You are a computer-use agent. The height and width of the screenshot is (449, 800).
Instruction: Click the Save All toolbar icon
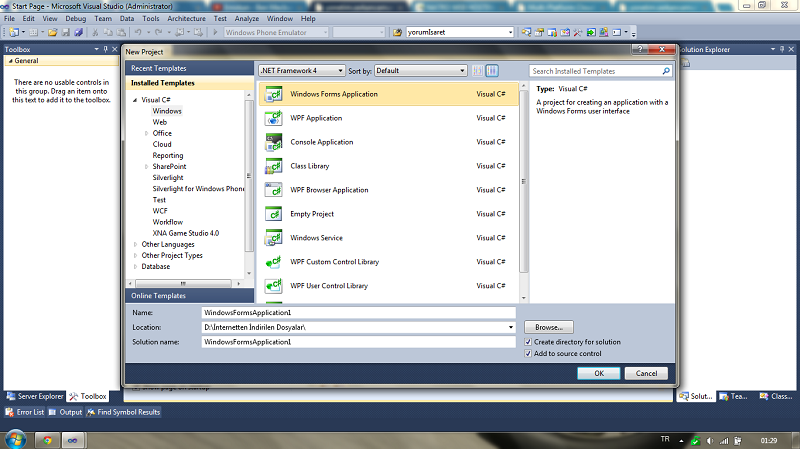tap(79, 32)
